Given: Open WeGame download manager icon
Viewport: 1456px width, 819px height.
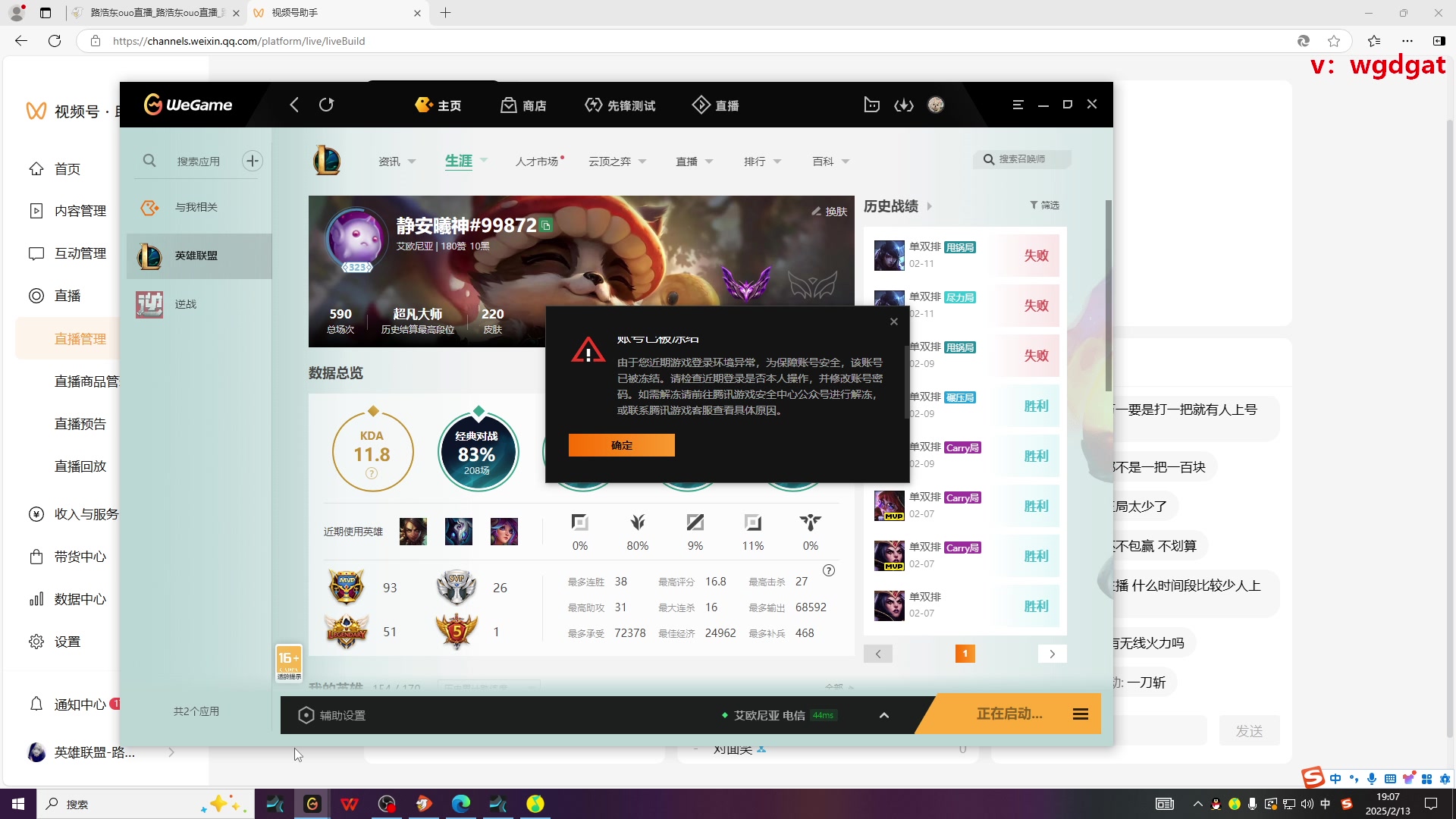Looking at the screenshot, I should point(904,105).
